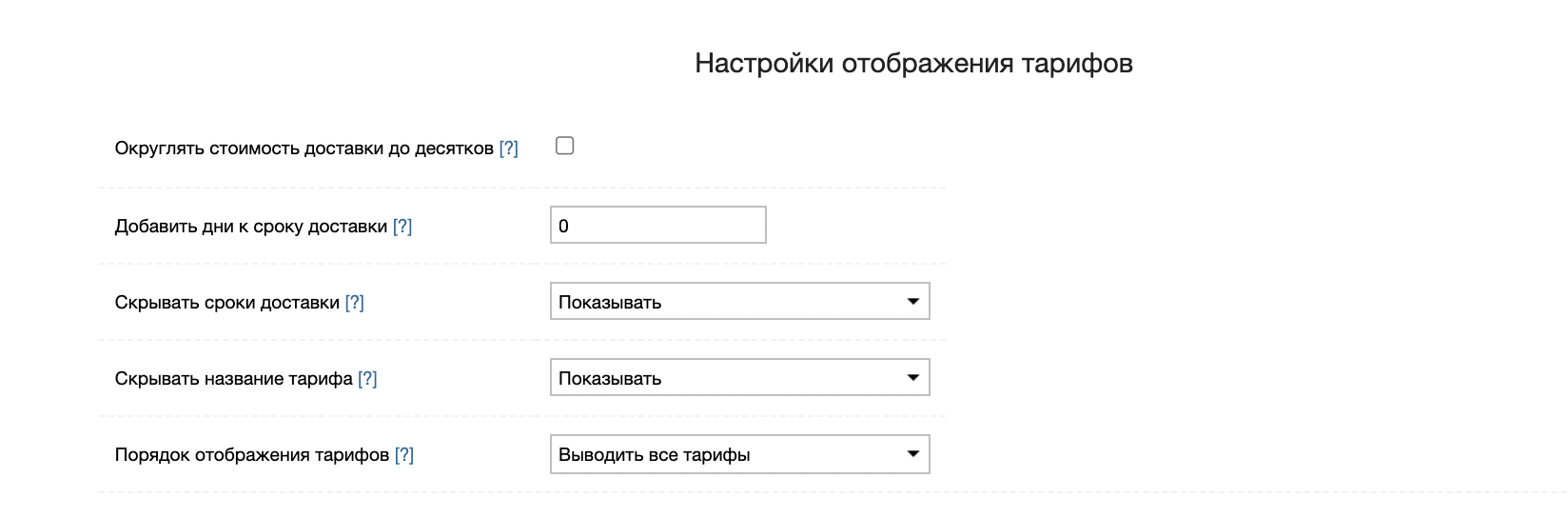Click the arrow on the tariff order dropdown
The width and height of the screenshot is (1568, 518).
(x=912, y=454)
